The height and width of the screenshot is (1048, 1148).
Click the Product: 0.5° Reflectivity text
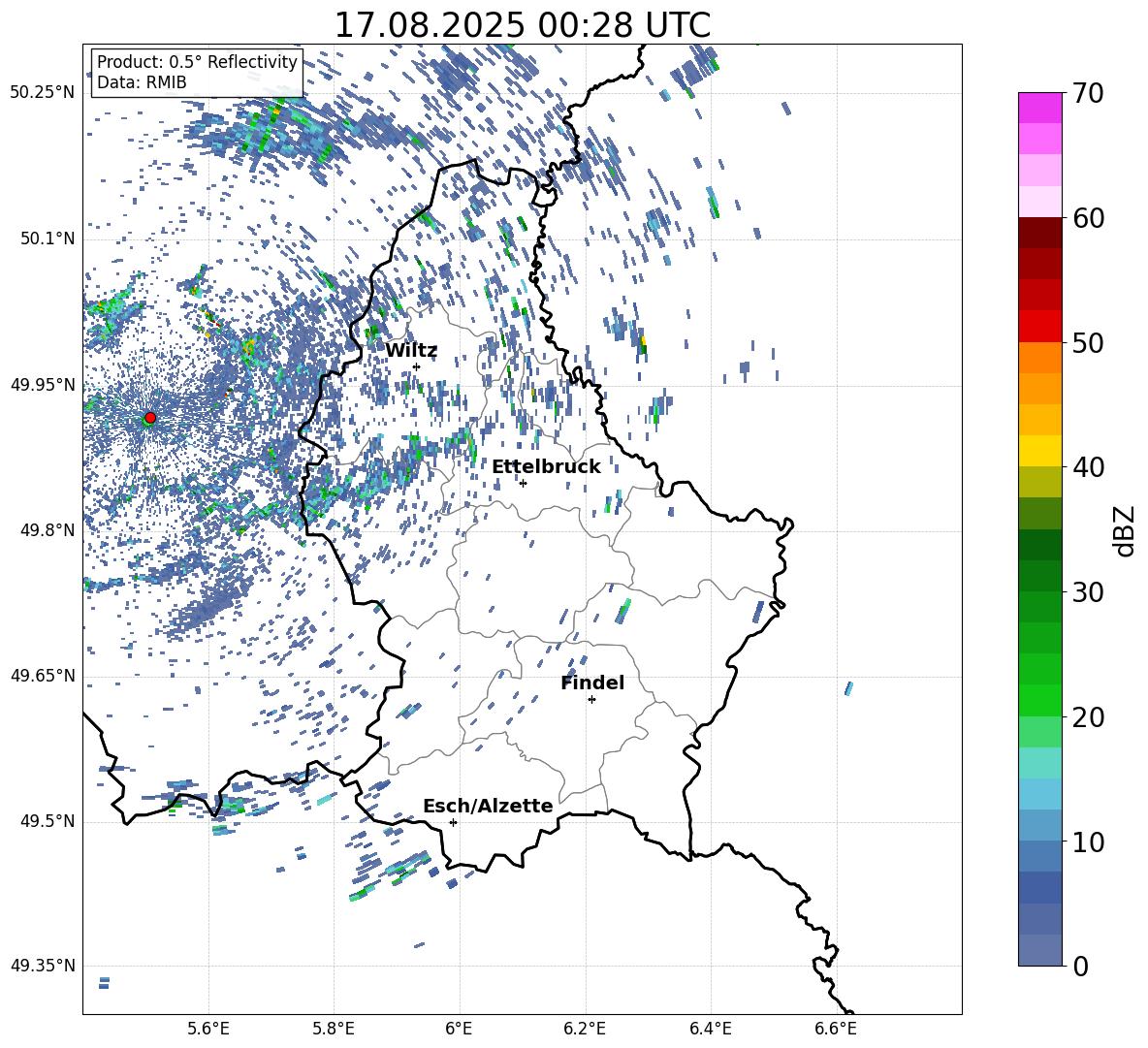[197, 61]
